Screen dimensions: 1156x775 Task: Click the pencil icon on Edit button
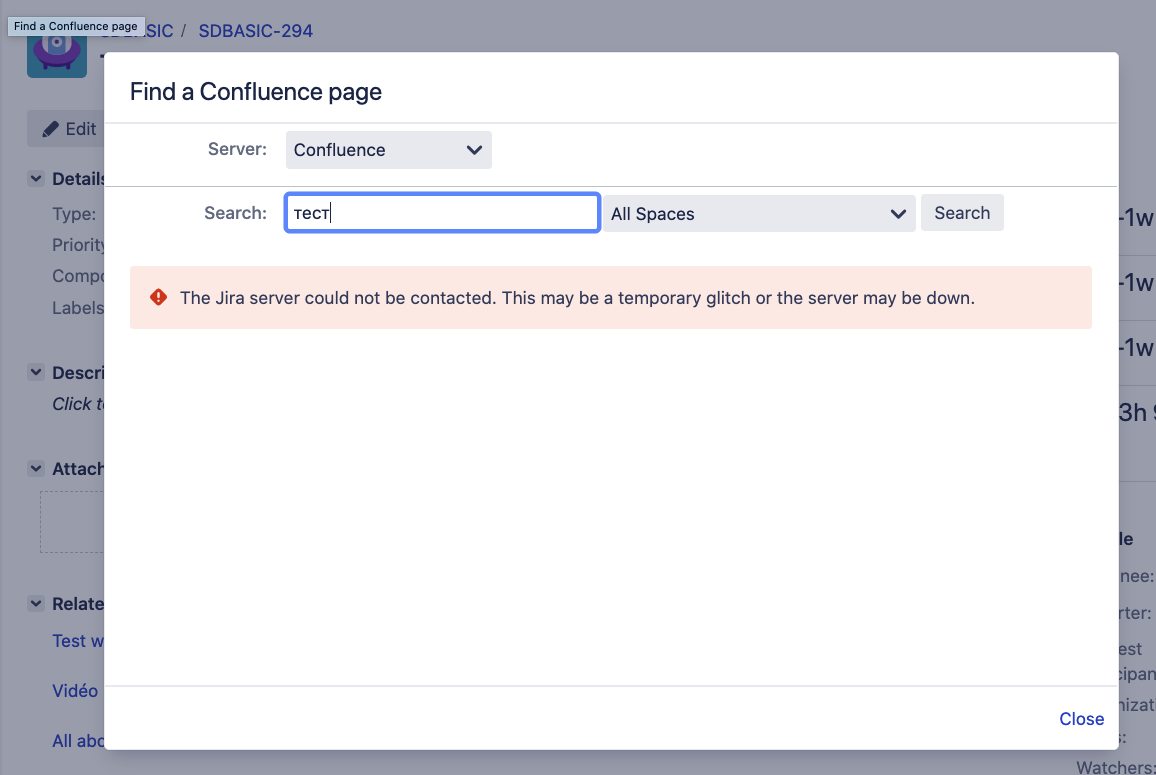pyautogui.click(x=50, y=129)
